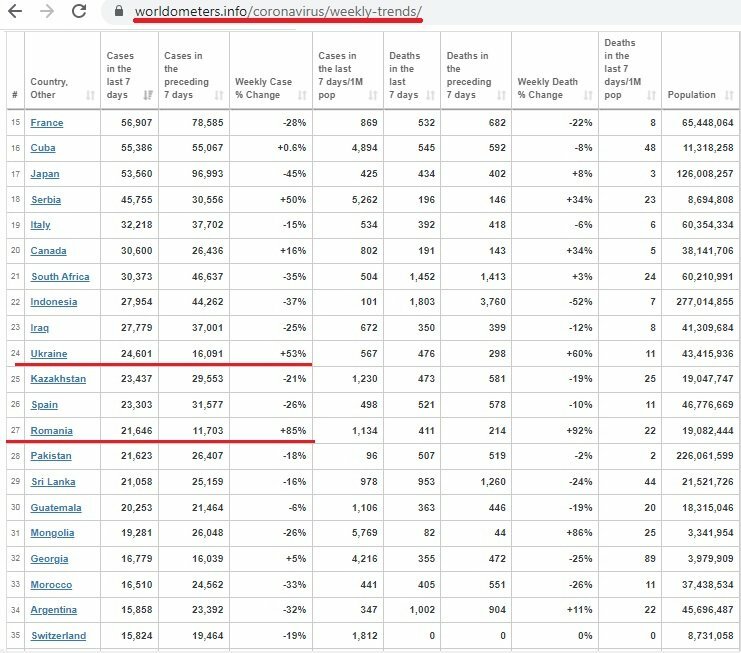Select Canada's population 38,141,706
Screen dimensions: 741x653
707,251
